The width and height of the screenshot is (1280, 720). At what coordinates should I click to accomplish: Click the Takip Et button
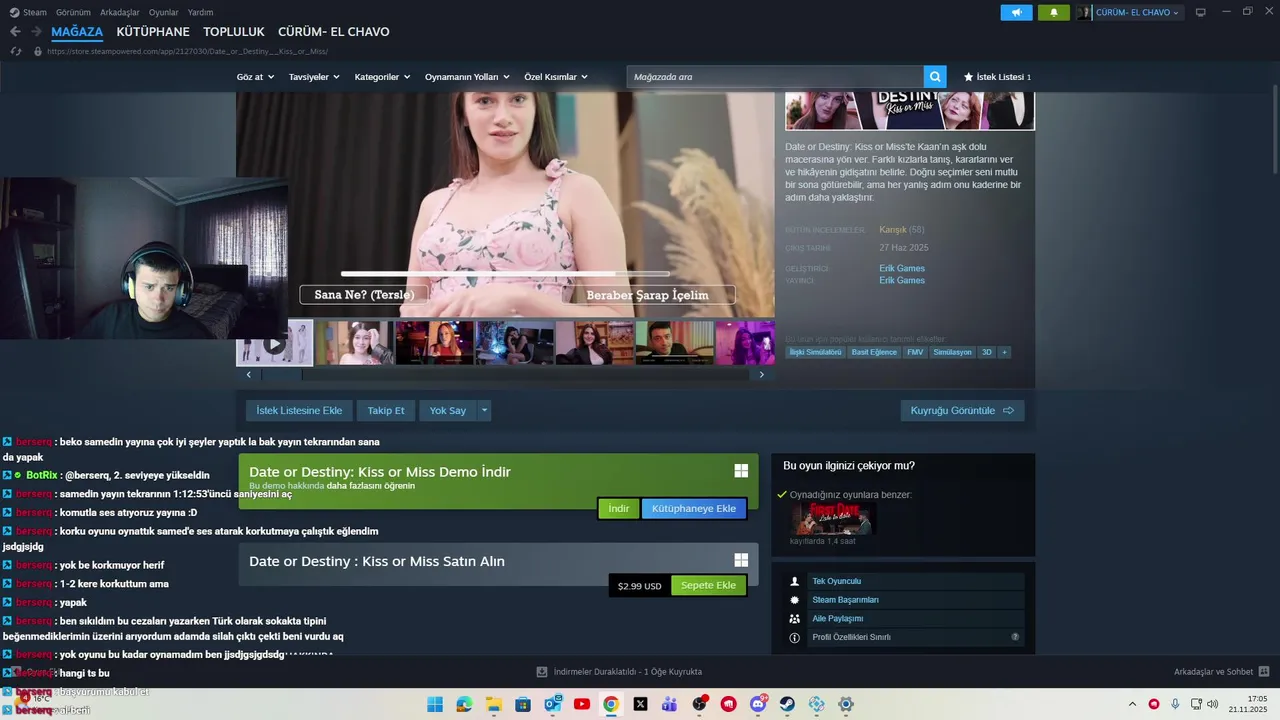click(386, 410)
